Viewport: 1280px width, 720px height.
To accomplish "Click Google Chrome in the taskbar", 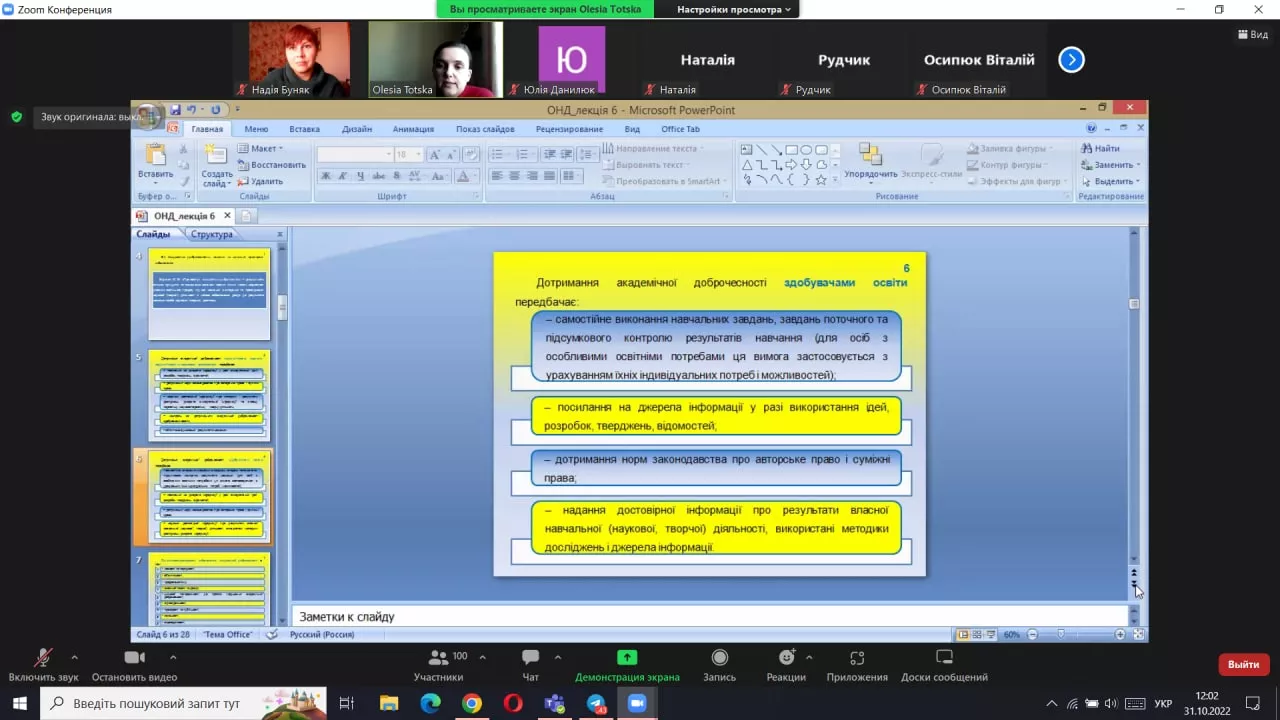I will (471, 703).
